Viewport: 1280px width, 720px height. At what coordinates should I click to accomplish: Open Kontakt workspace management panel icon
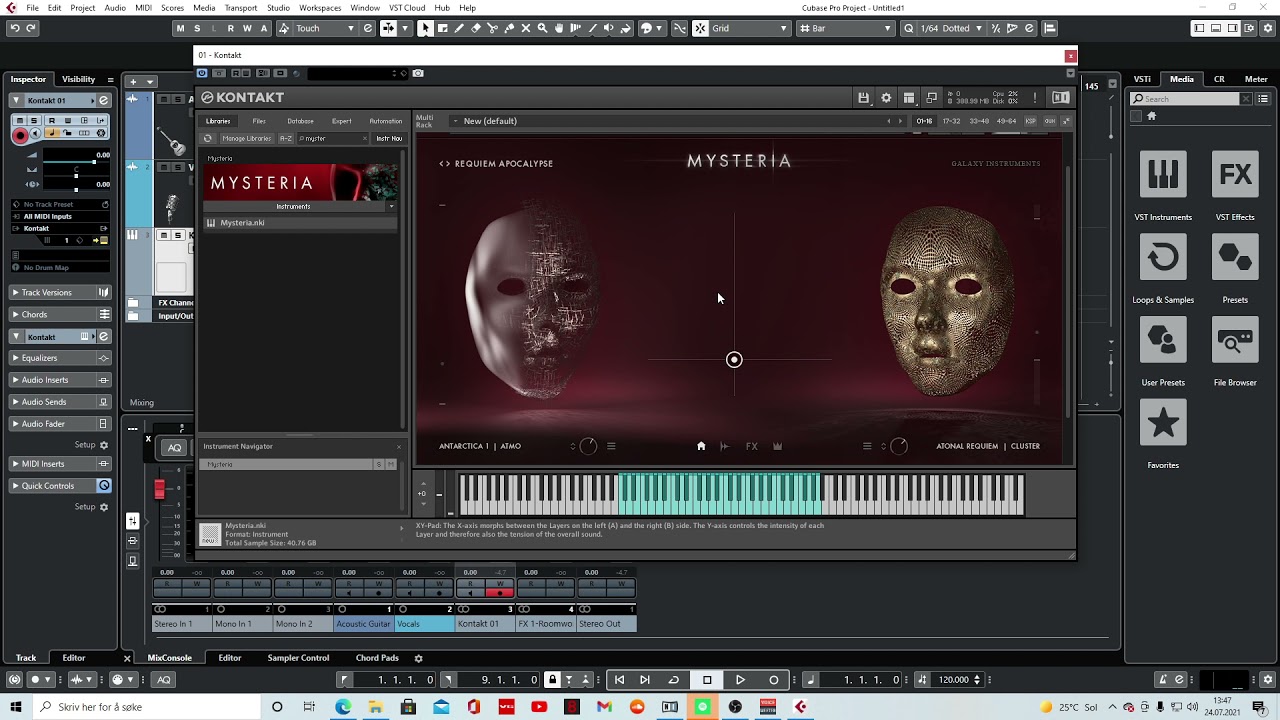(x=909, y=97)
